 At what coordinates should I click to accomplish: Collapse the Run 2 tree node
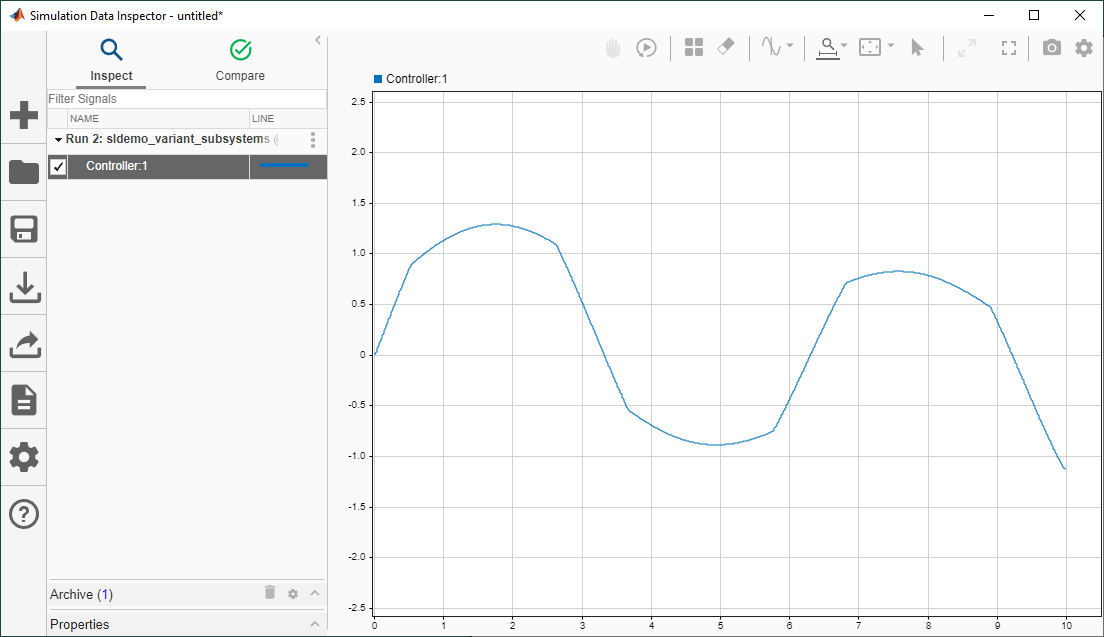point(58,140)
